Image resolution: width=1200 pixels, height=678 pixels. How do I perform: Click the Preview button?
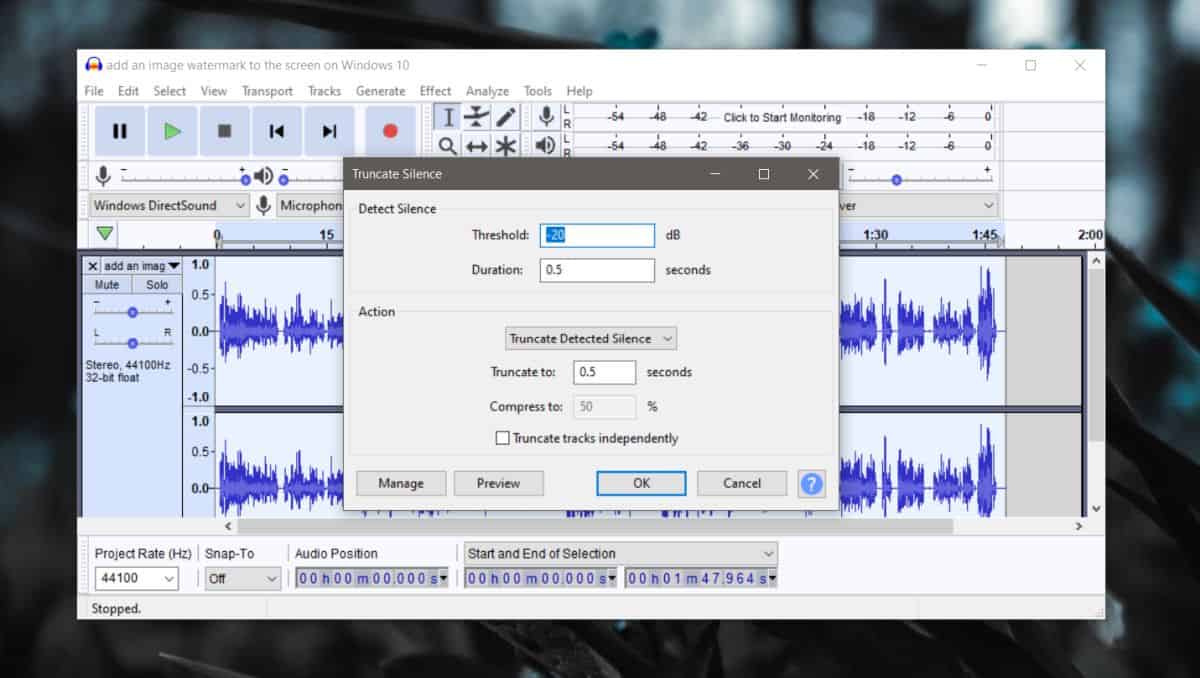coord(498,483)
